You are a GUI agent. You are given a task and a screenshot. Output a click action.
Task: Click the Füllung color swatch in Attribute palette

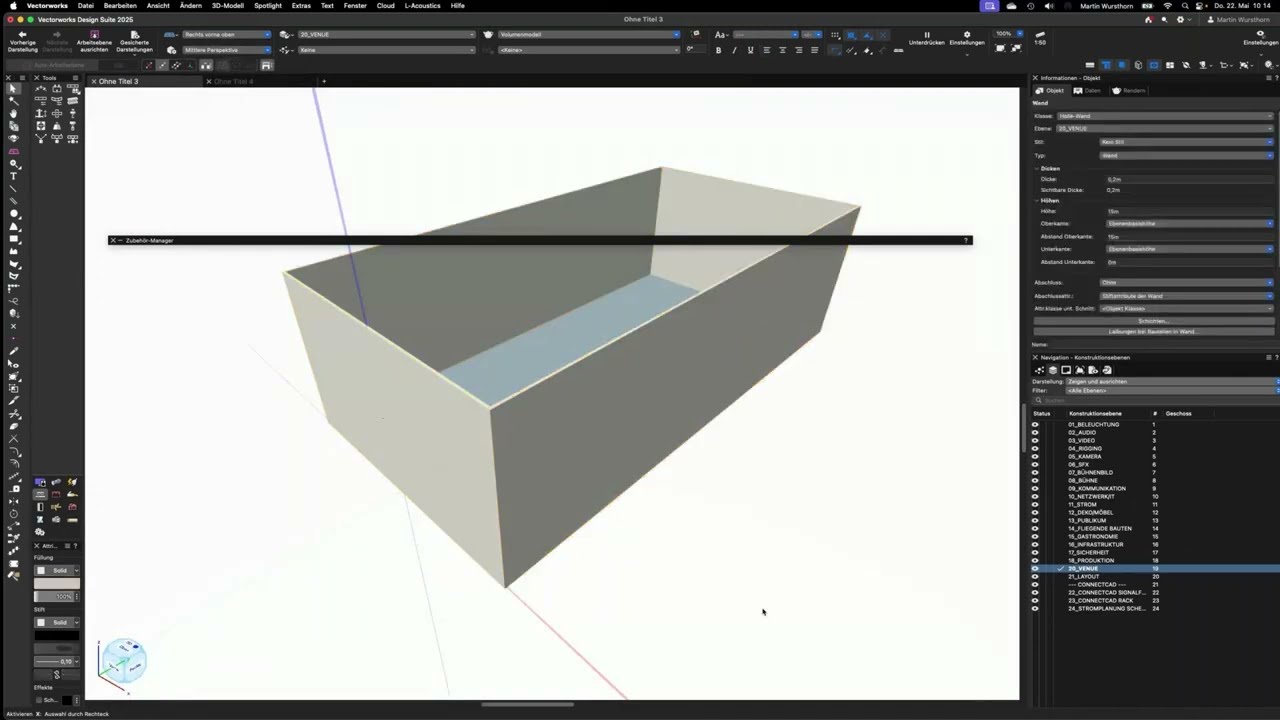(57, 583)
